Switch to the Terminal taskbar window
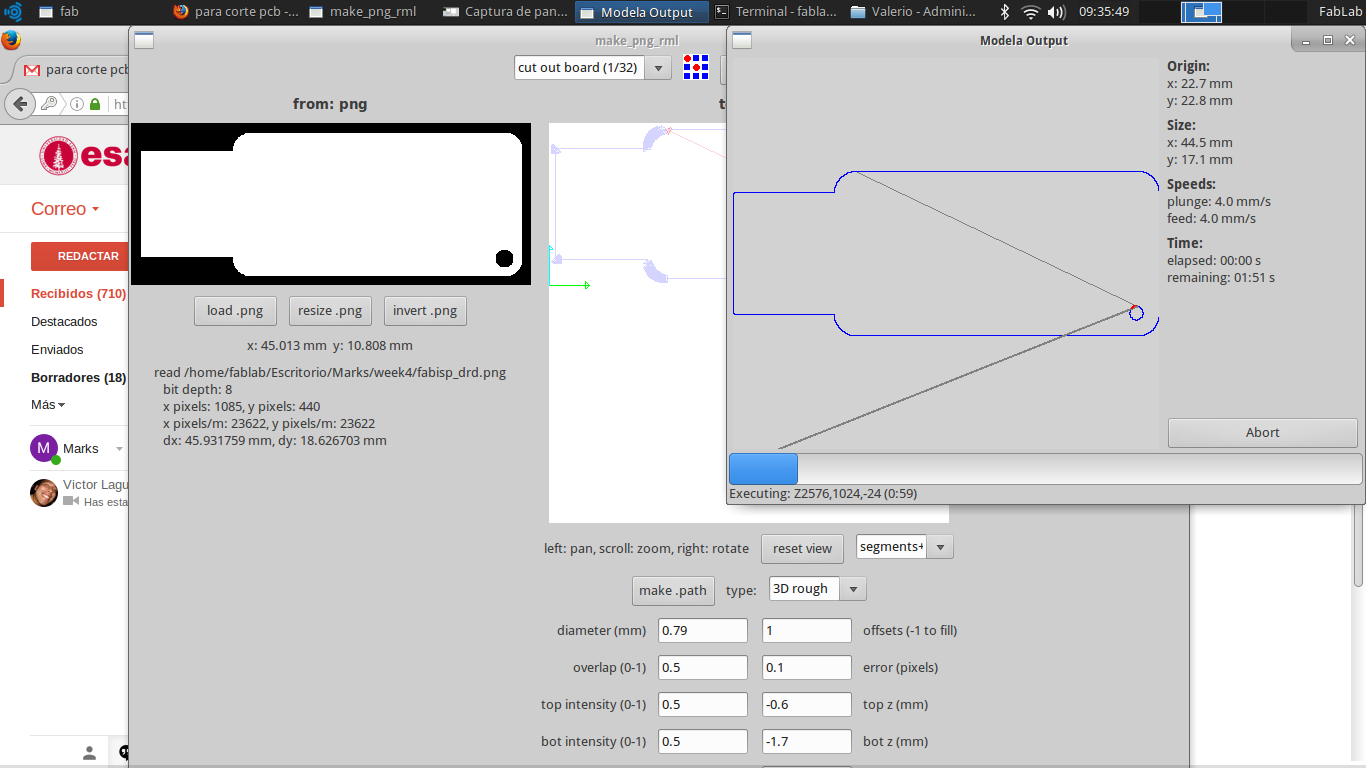Viewport: 1366px width, 768px height. 777,12
